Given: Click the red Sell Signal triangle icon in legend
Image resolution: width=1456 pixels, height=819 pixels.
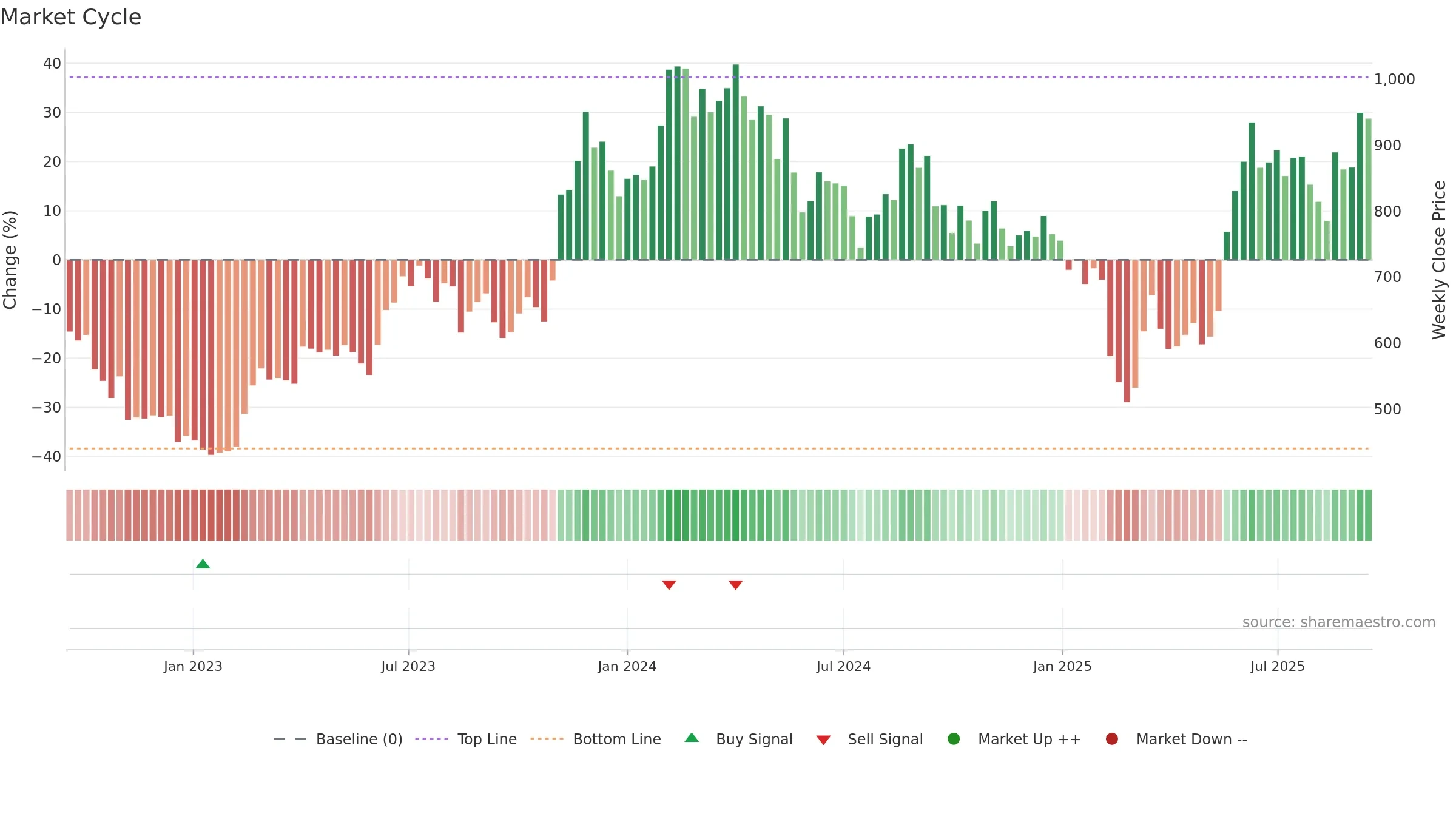Looking at the screenshot, I should (823, 740).
